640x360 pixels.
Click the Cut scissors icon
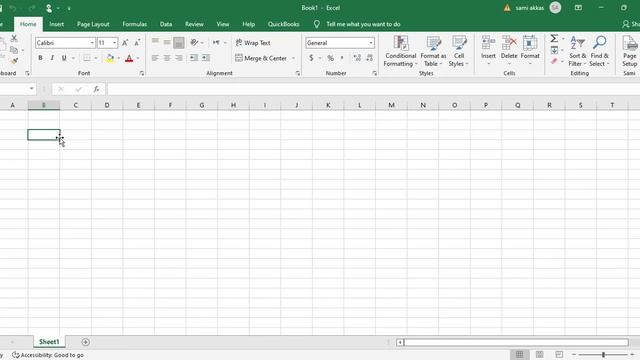coord(14,38)
